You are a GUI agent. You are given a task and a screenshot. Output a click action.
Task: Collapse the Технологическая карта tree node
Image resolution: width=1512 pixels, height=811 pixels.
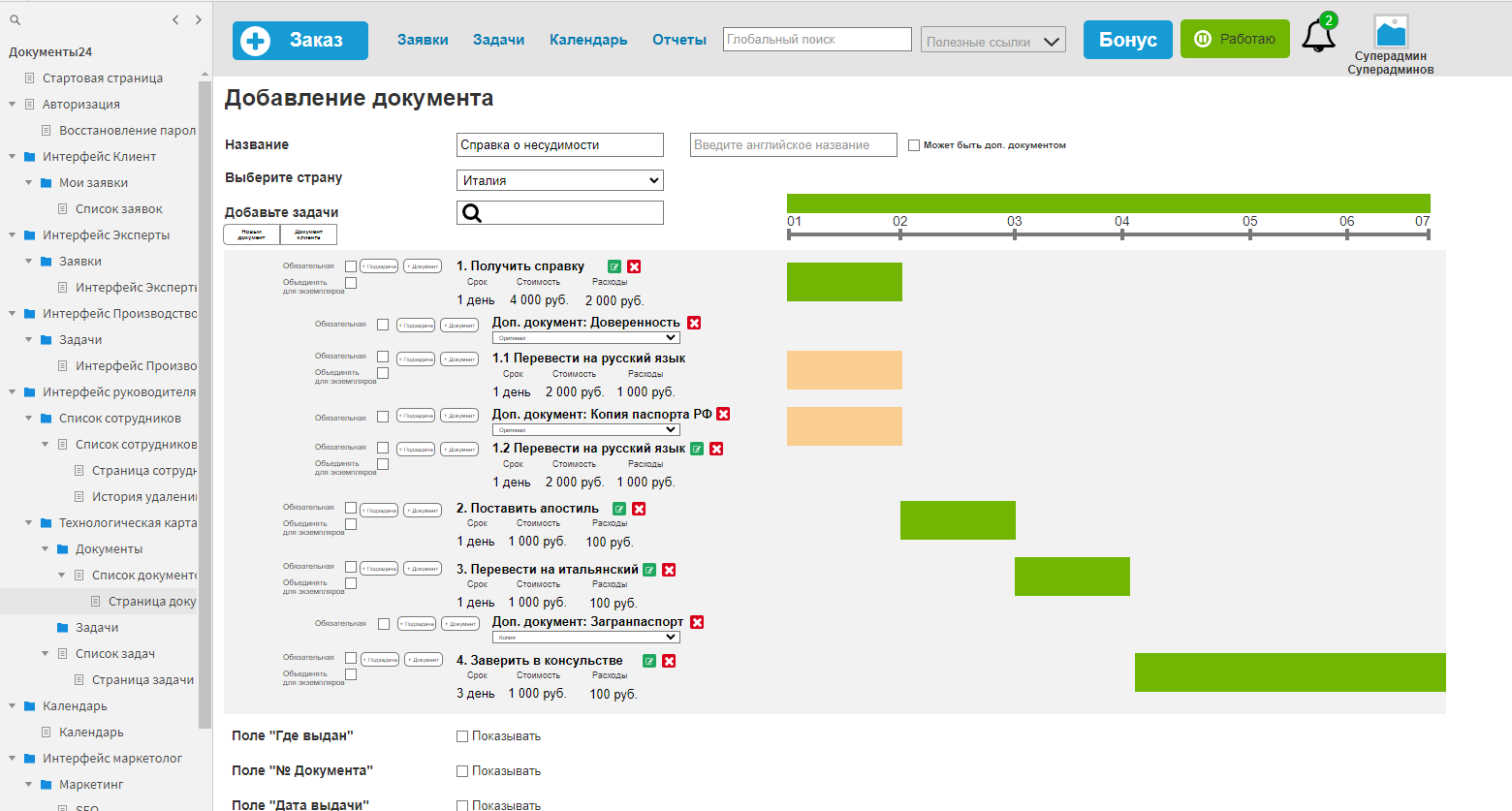pos(29,523)
